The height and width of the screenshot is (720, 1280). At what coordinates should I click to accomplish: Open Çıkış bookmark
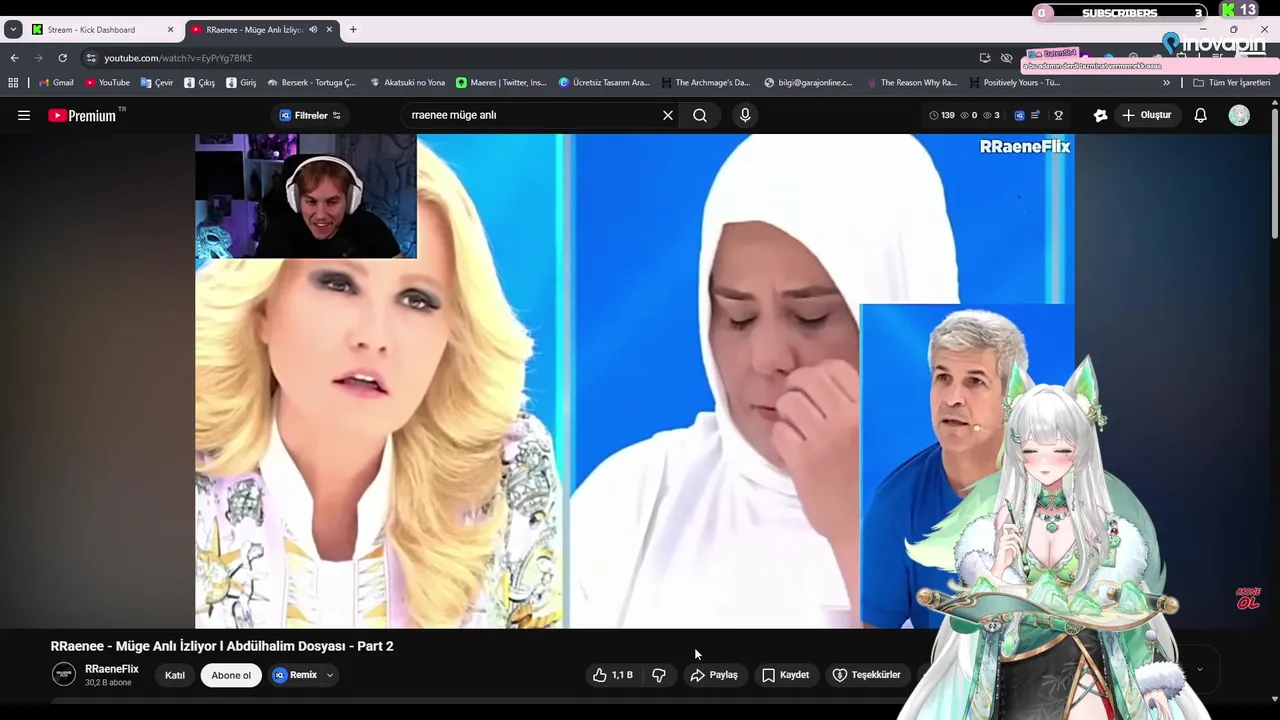(199, 83)
